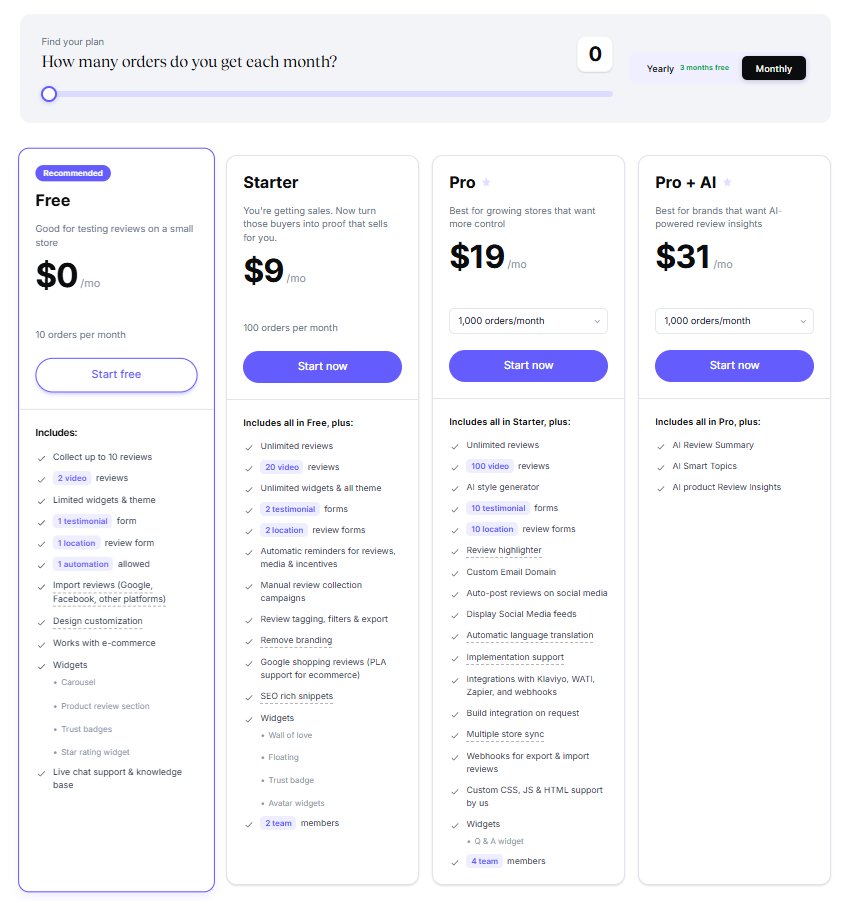The height and width of the screenshot is (901, 850).
Task: Click the checkmark beside AI Review Summary
Action: (x=659, y=445)
